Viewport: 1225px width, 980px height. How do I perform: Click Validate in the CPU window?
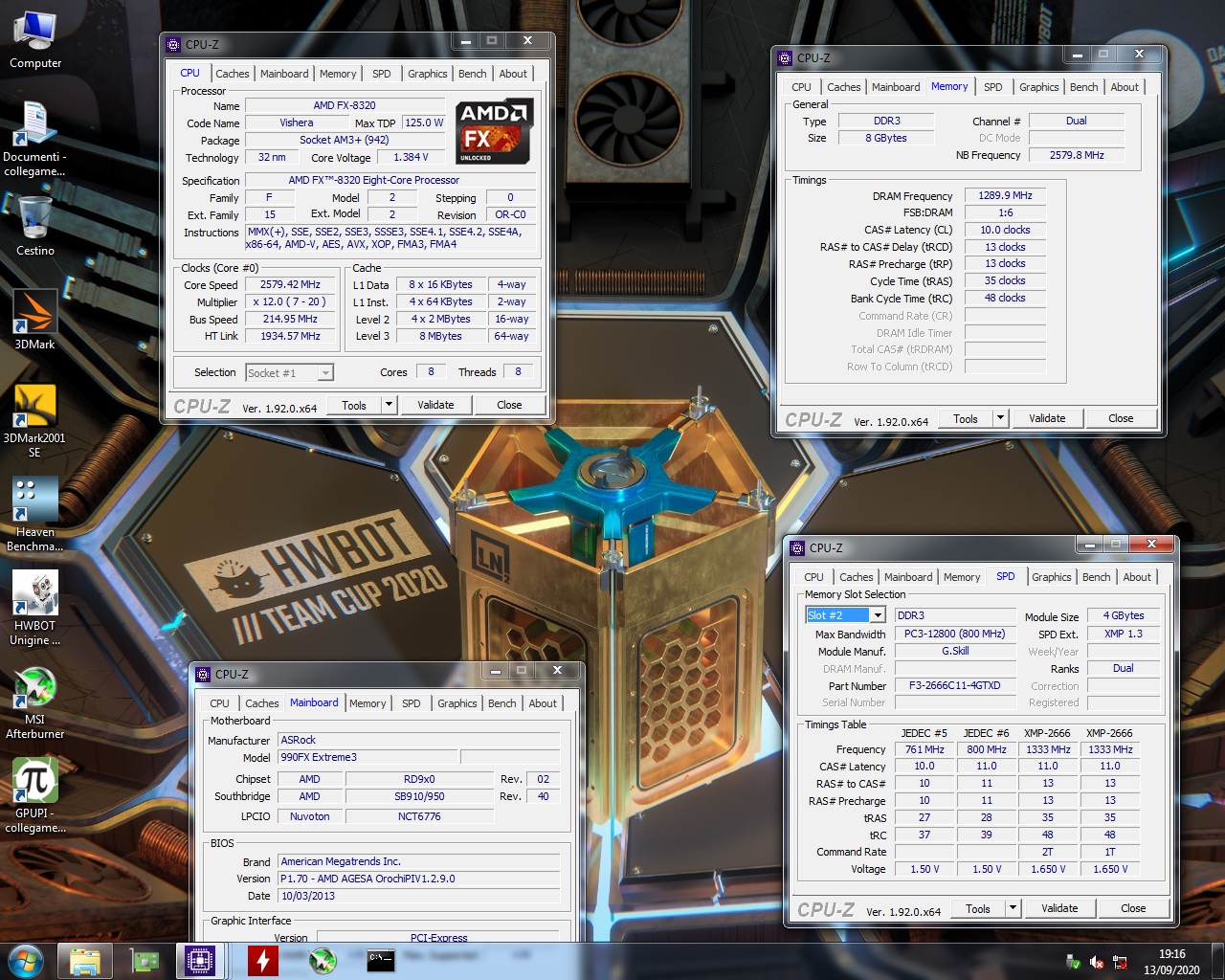435,405
